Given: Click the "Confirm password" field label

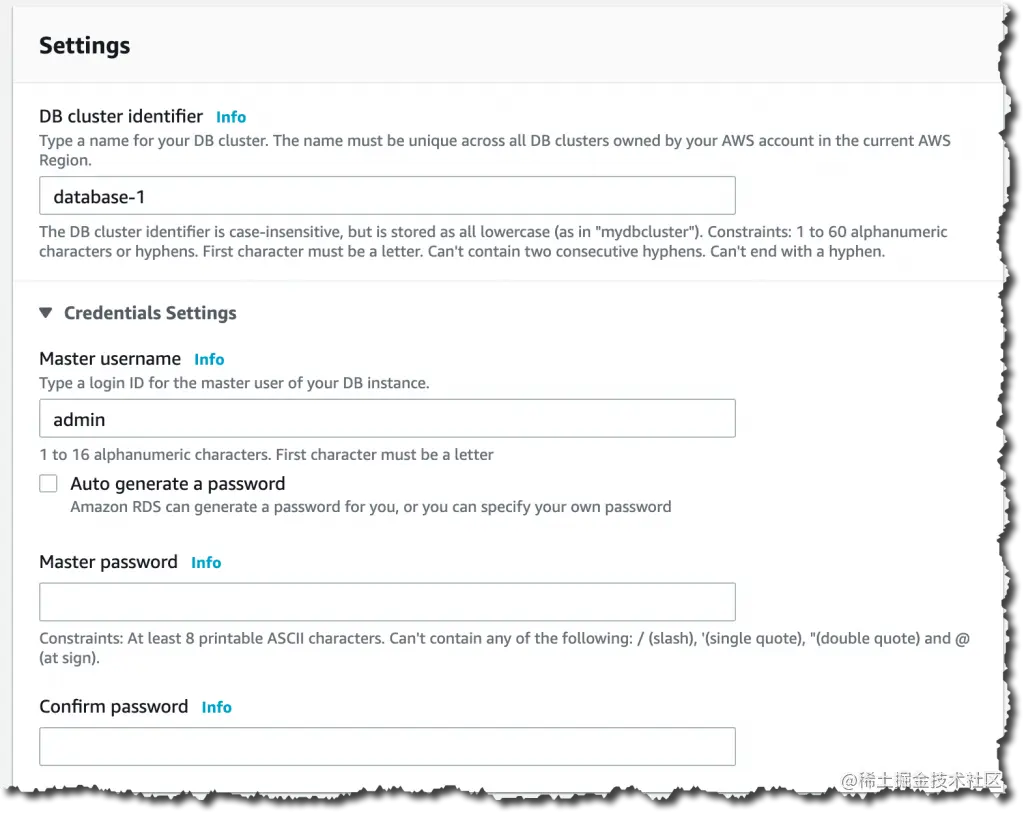Looking at the screenshot, I should 113,706.
